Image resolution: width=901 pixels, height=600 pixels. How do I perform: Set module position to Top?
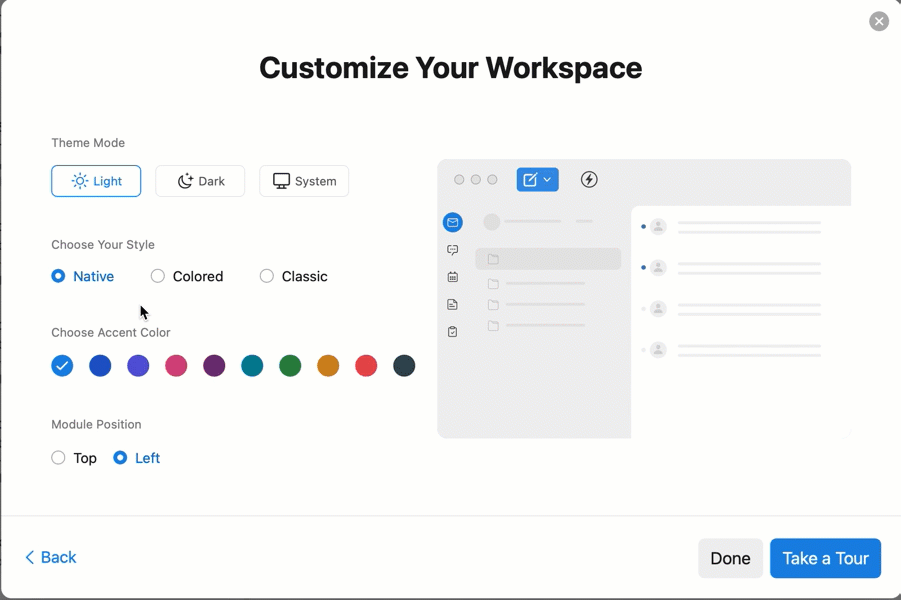[58, 458]
